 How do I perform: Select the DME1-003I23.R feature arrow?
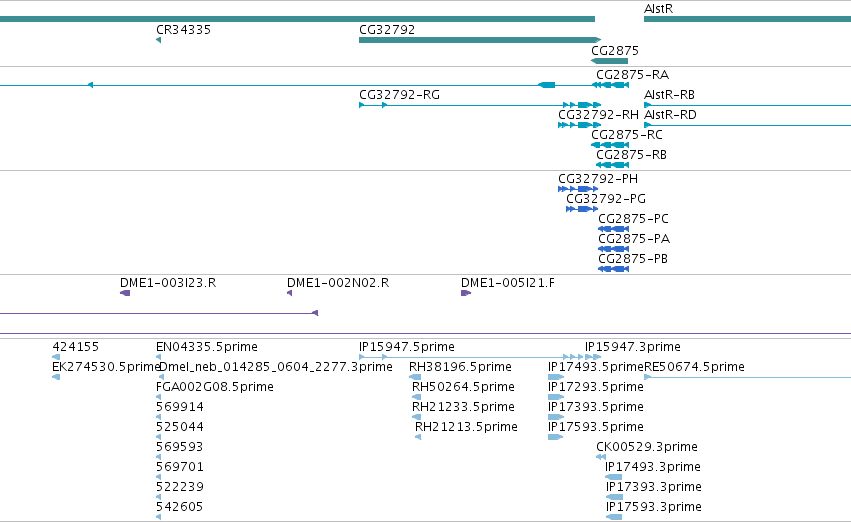click(x=125, y=294)
